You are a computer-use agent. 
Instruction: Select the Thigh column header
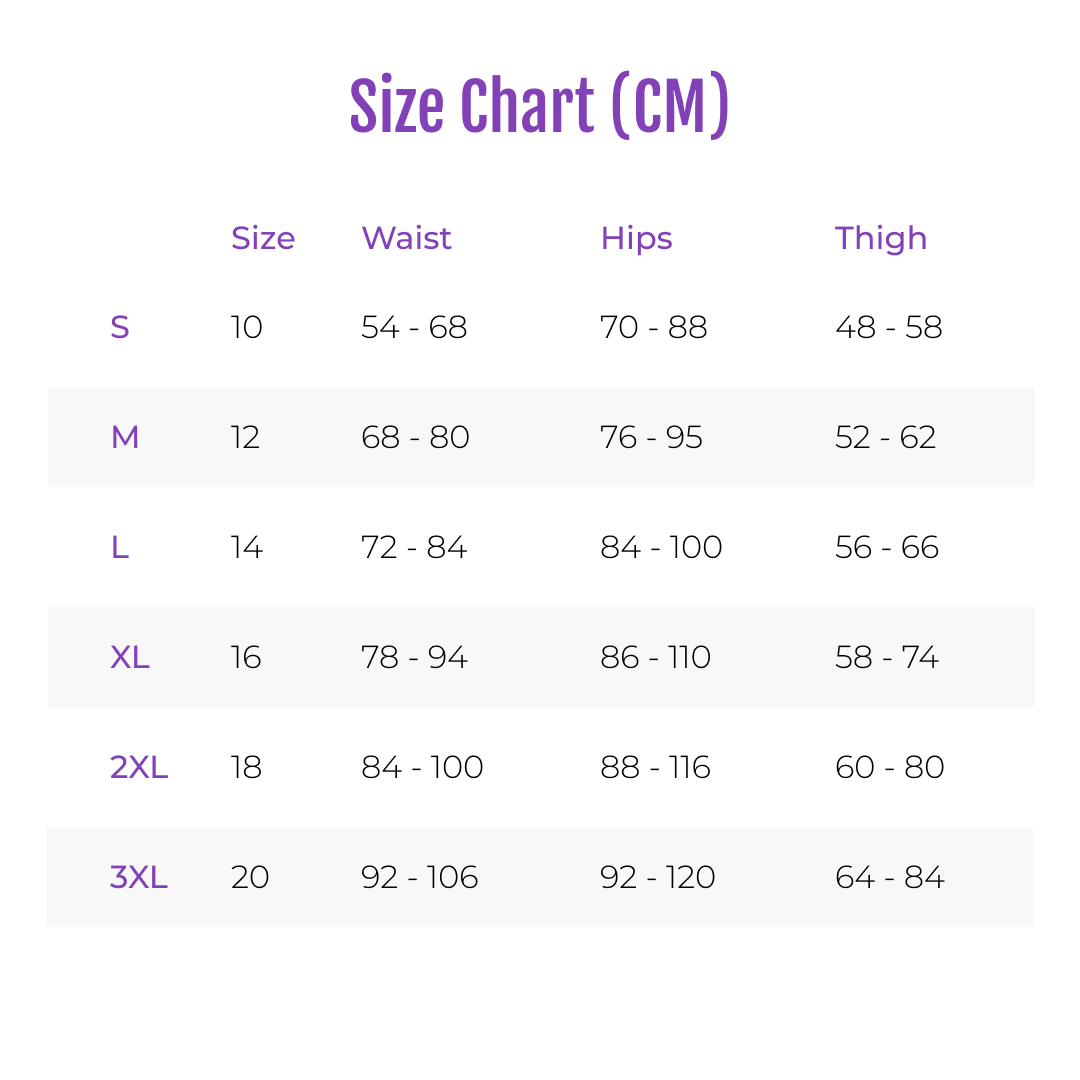click(x=881, y=239)
